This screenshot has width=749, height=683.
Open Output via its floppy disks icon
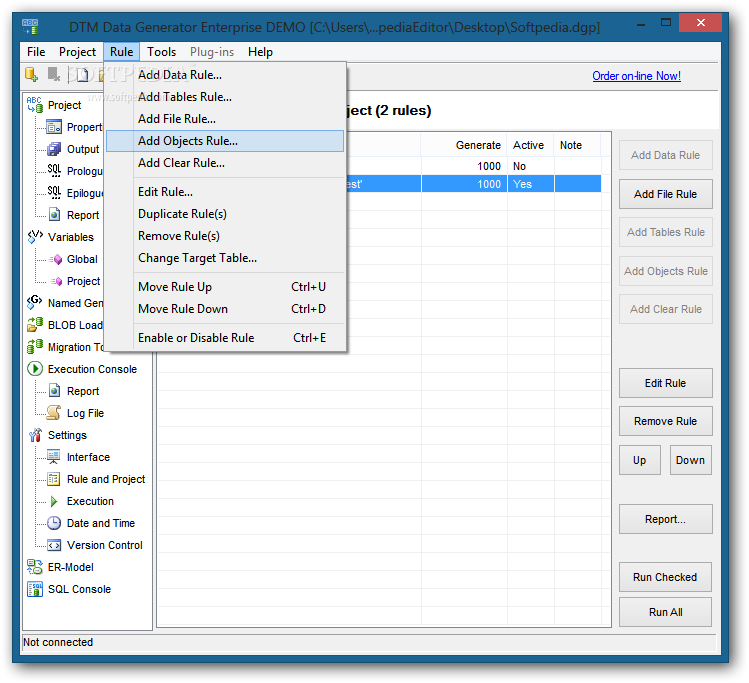coord(54,149)
